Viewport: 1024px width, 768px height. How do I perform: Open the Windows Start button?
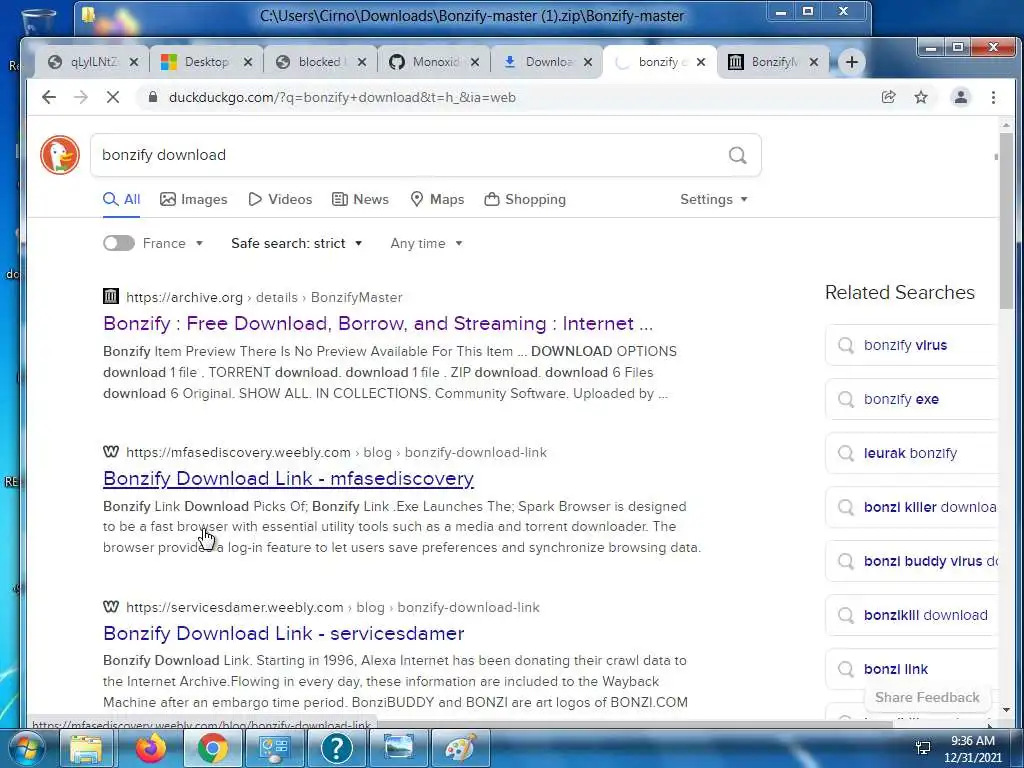pos(26,748)
